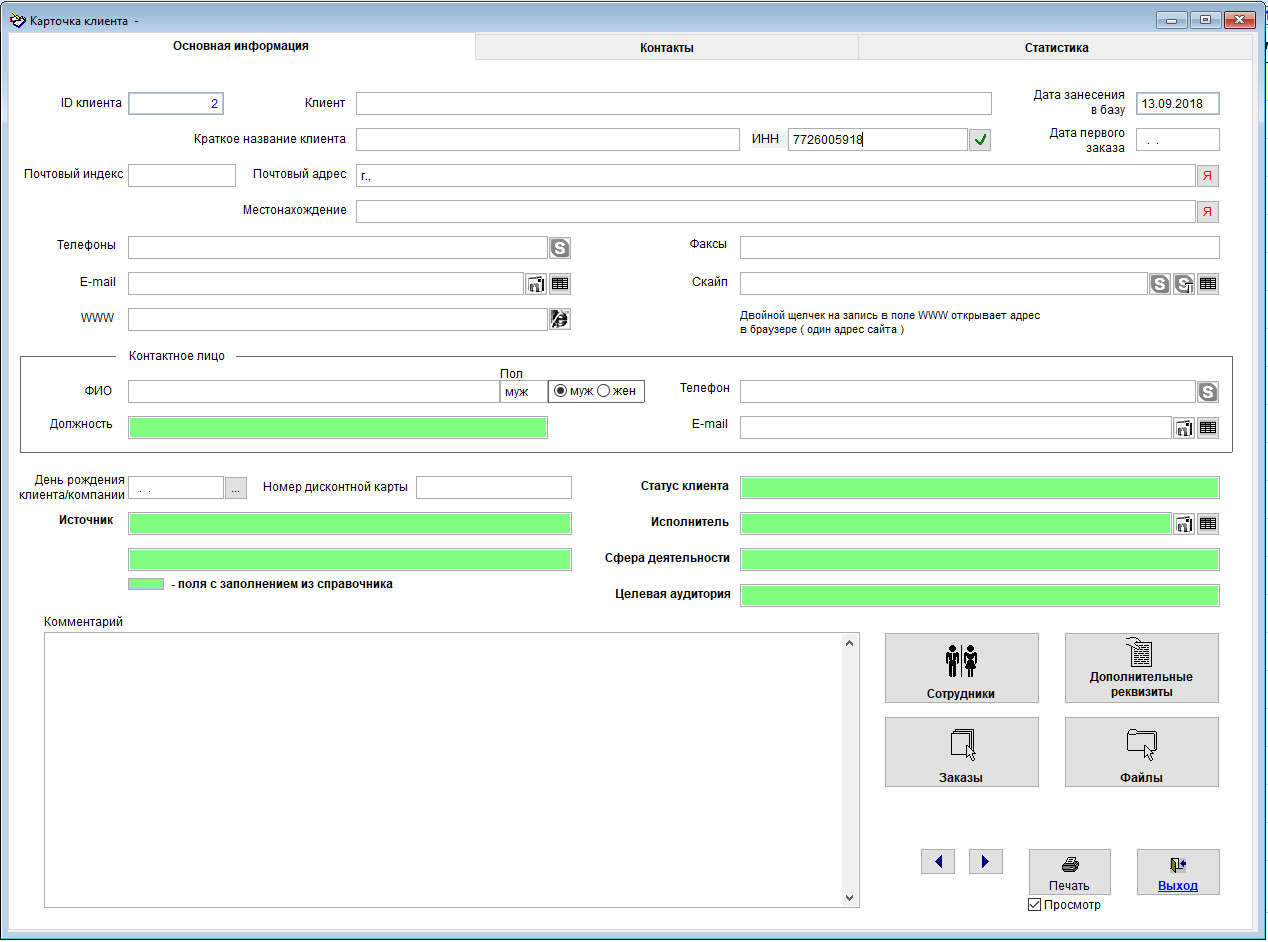The height and width of the screenshot is (942, 1268).
Task: Click Skype icon next to Телефоны field
Action: (559, 248)
